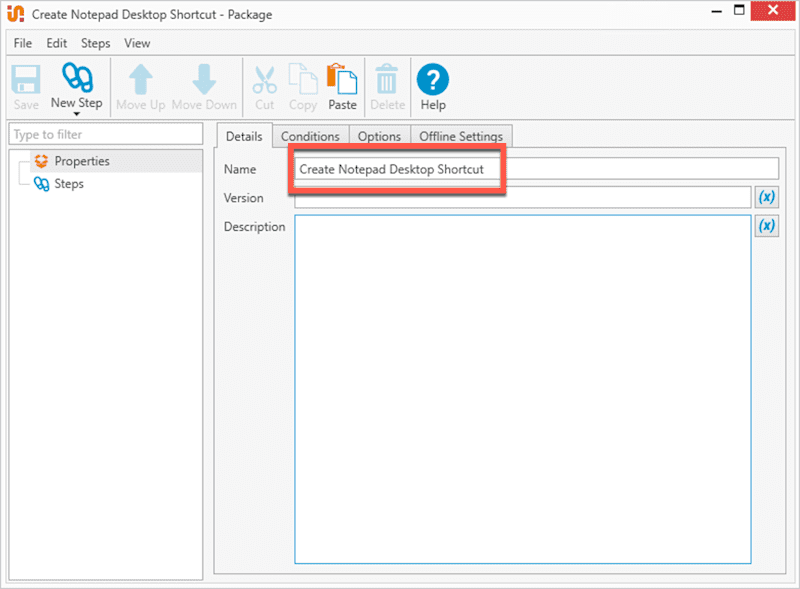Viewport: 800px width, 589px height.
Task: Switch to the Conditions tab
Action: point(310,136)
